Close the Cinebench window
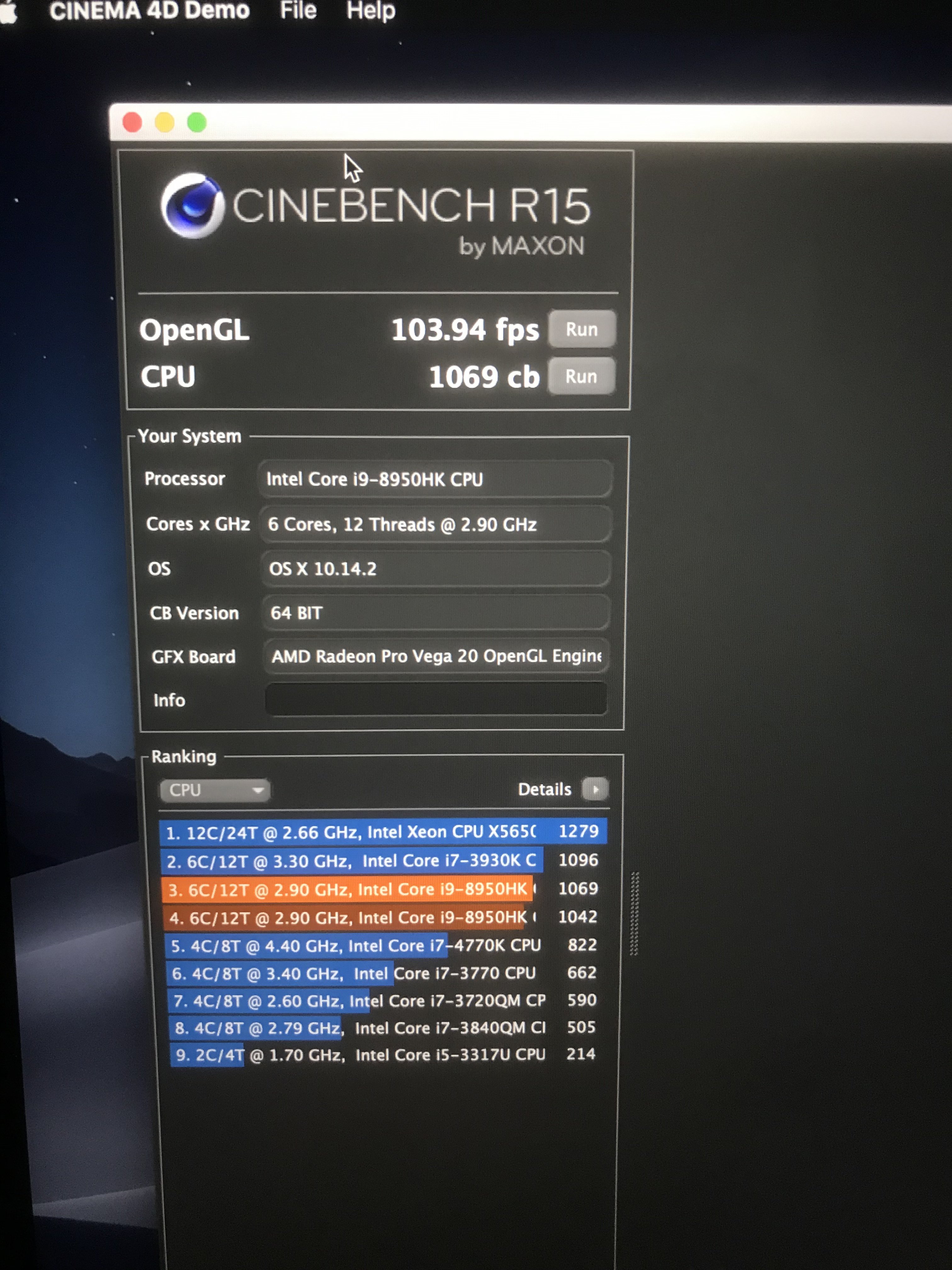Image resolution: width=952 pixels, height=1270 pixels. [133, 122]
